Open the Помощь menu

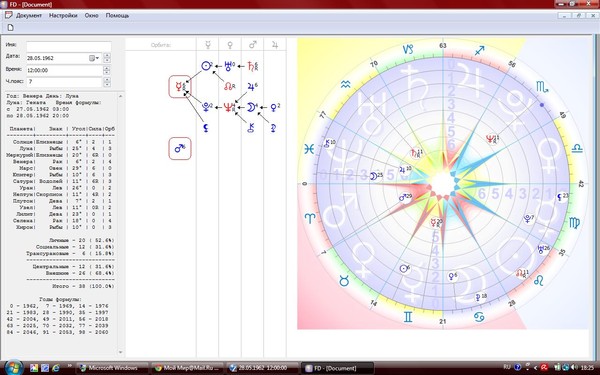click(x=117, y=16)
